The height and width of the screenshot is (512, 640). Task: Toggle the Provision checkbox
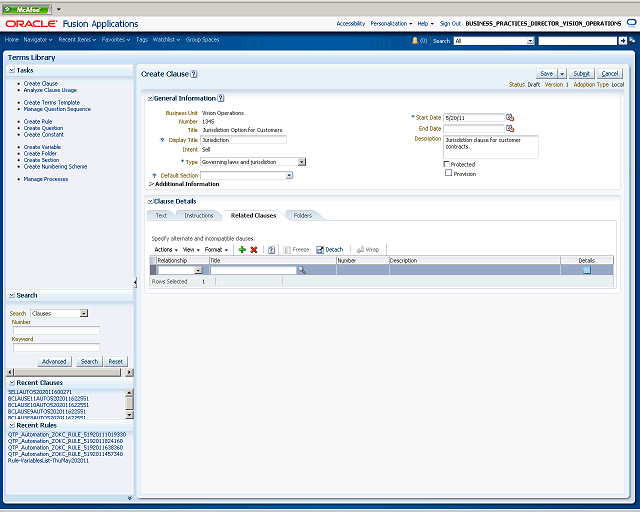(x=449, y=173)
